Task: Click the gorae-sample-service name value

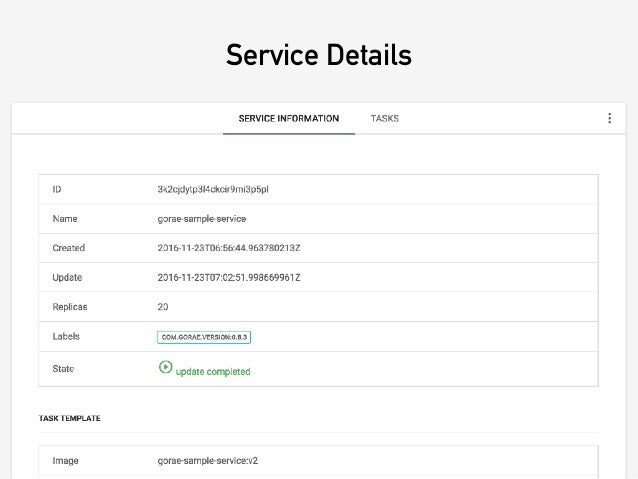Action: [201, 218]
